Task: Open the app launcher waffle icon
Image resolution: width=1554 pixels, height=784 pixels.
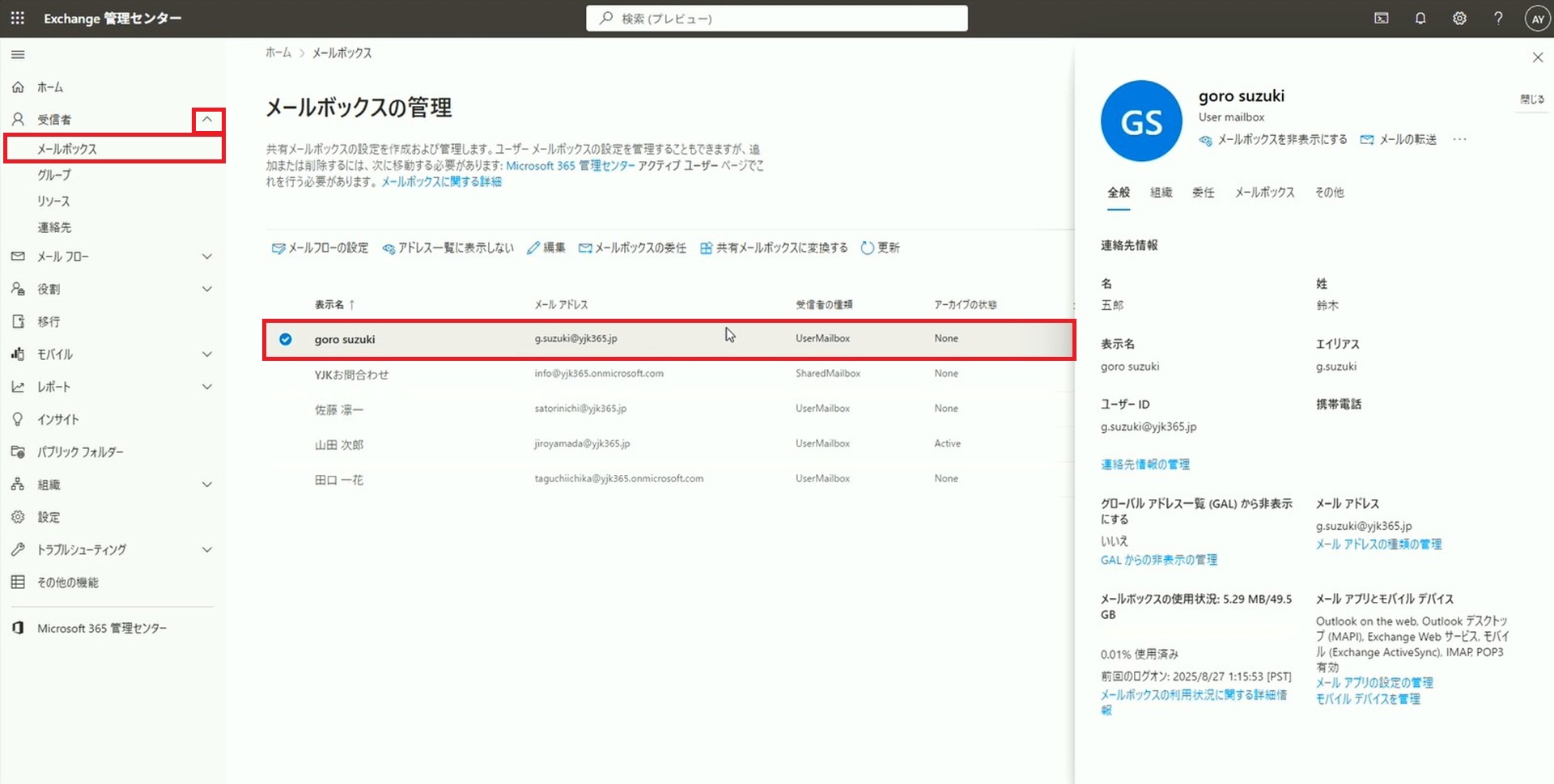Action: (17, 18)
